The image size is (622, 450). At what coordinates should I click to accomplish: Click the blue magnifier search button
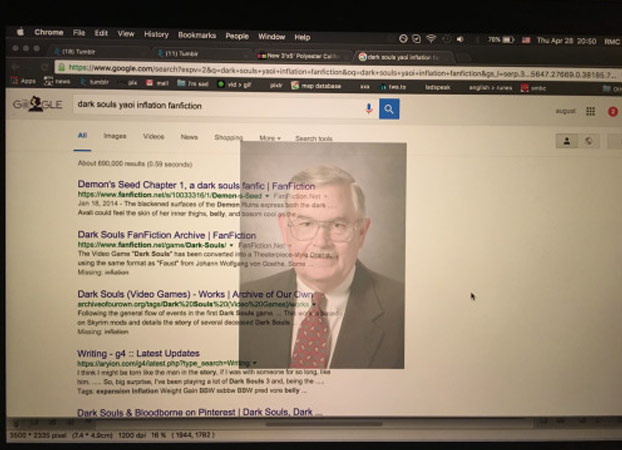389,109
